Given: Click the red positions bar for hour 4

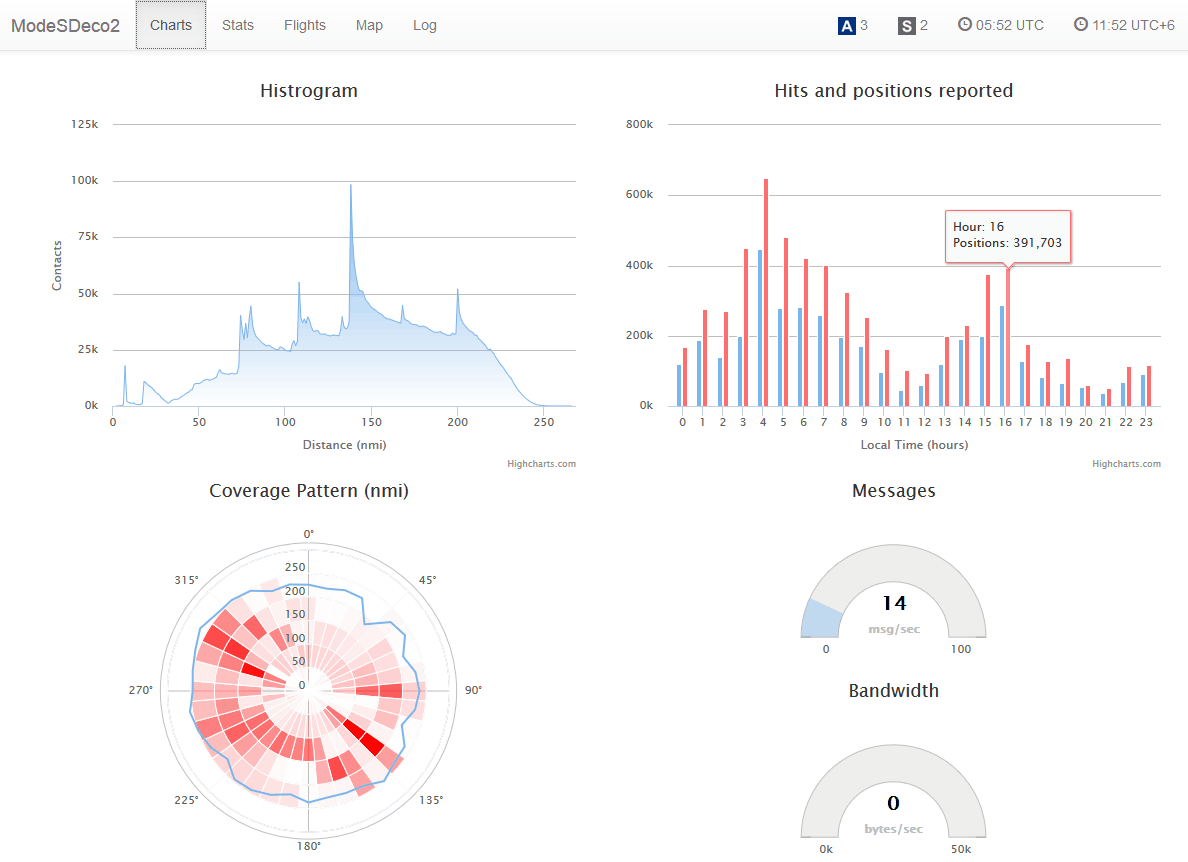Looking at the screenshot, I should pos(766,300).
